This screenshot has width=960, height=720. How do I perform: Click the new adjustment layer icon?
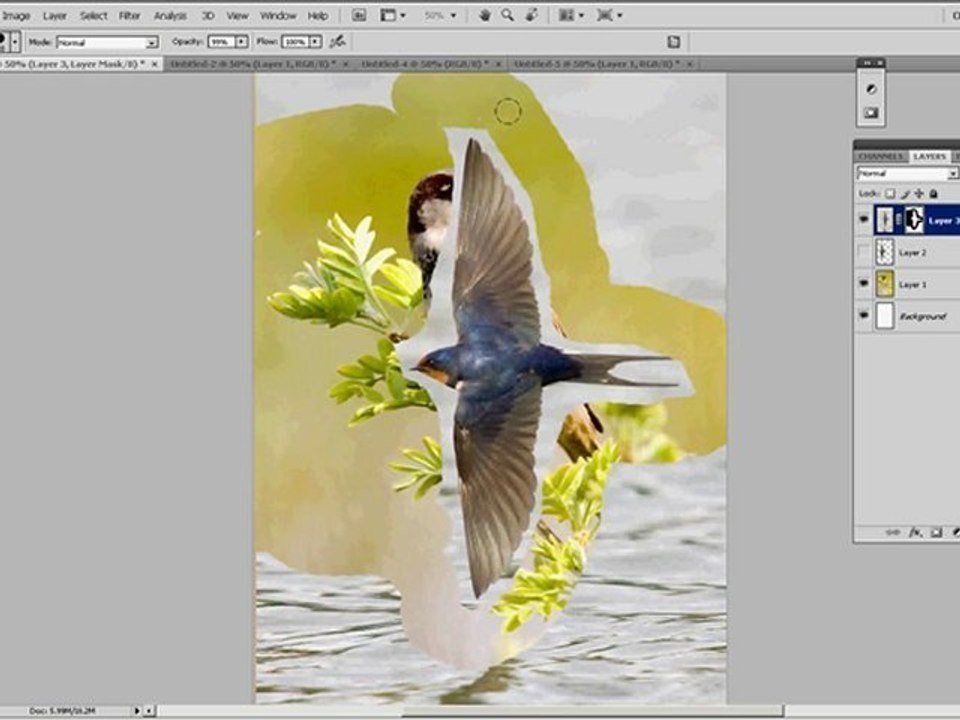[956, 533]
